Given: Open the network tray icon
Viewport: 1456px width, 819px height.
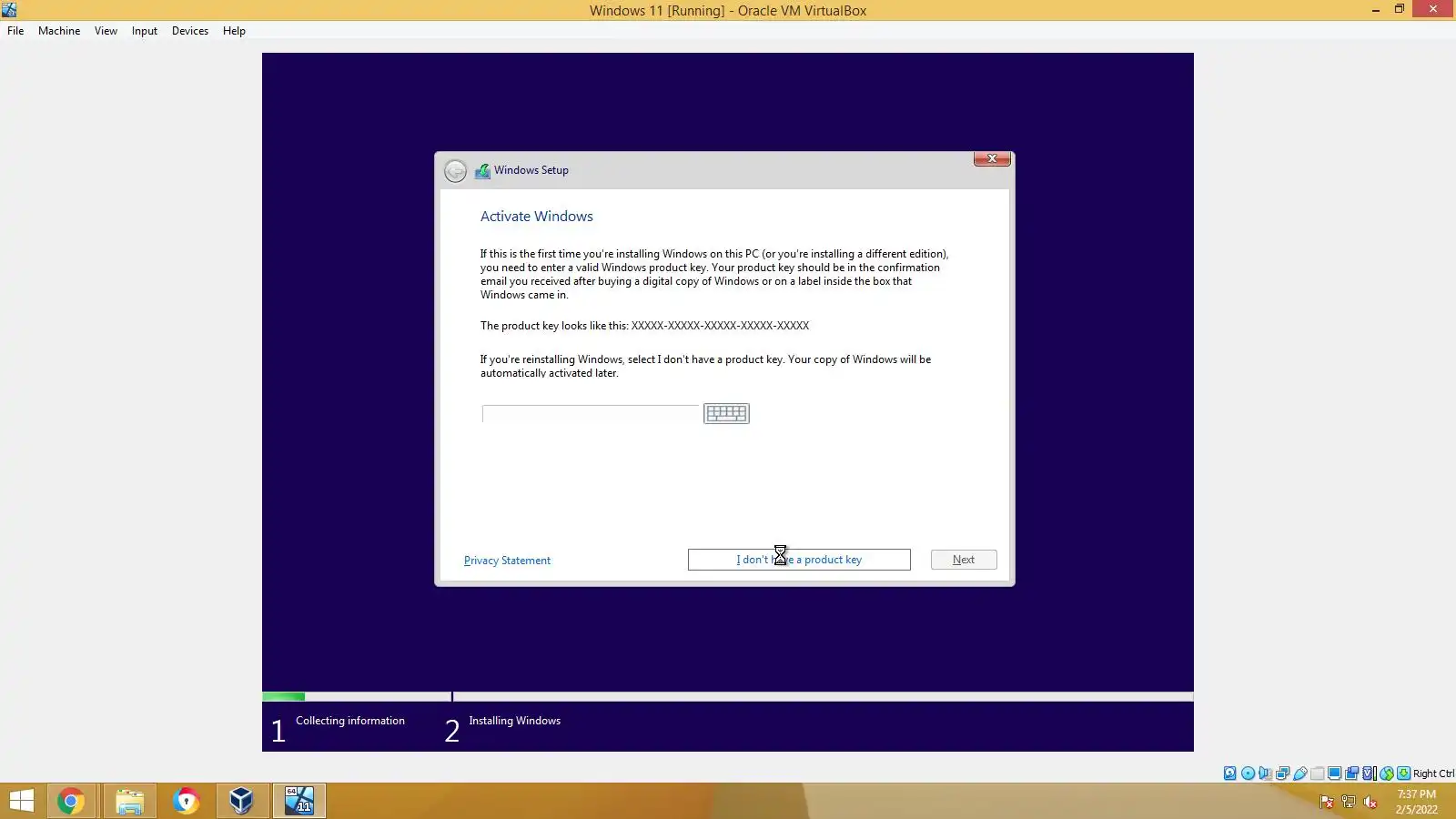Looking at the screenshot, I should 1349,802.
